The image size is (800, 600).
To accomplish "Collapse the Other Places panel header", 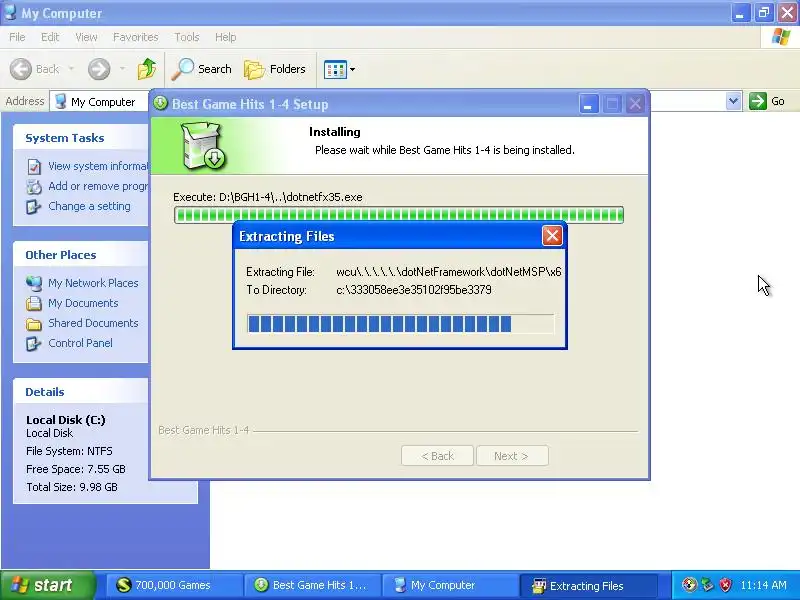I will point(81,255).
